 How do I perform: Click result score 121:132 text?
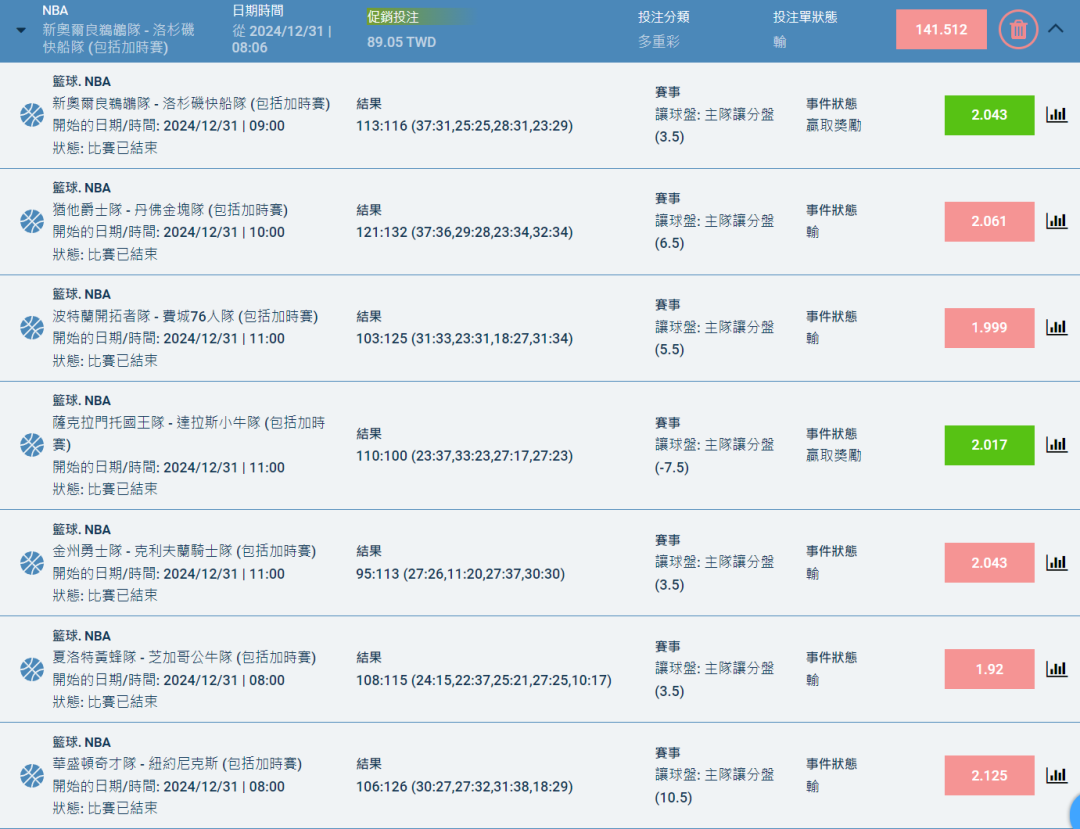pyautogui.click(x=464, y=232)
